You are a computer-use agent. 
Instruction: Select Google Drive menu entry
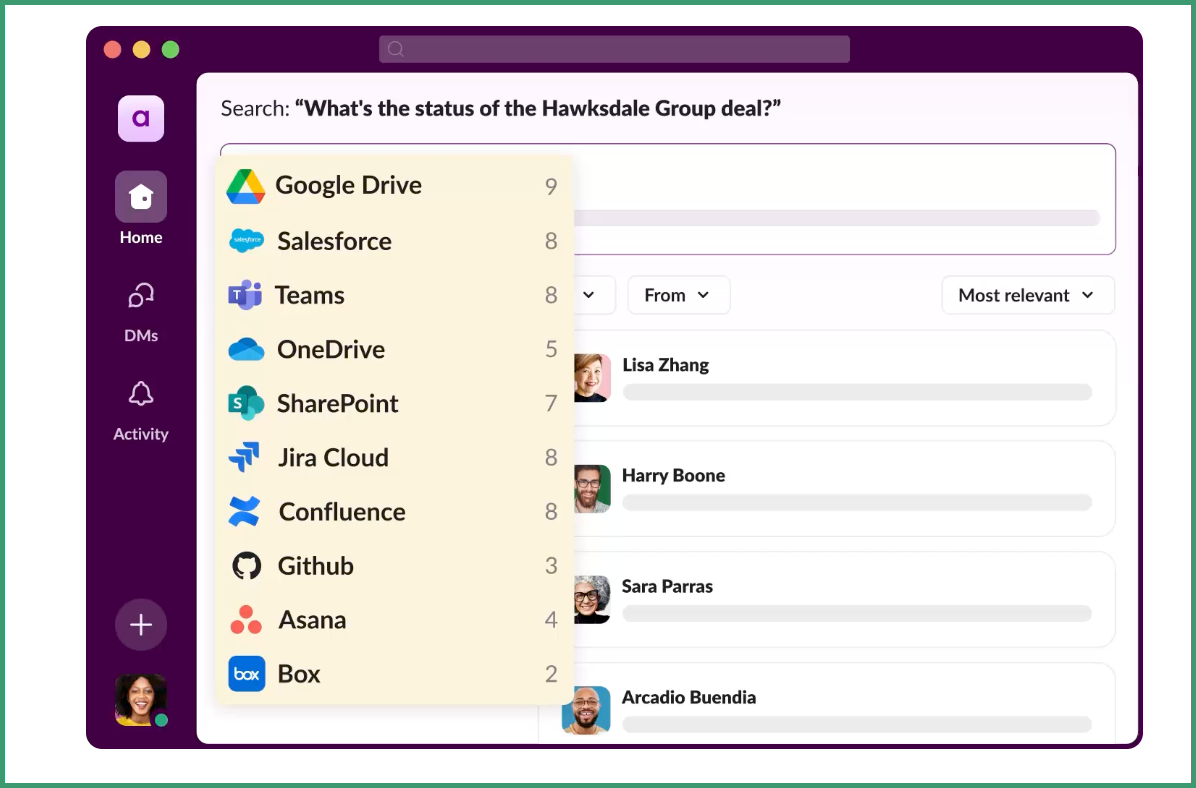tap(394, 185)
